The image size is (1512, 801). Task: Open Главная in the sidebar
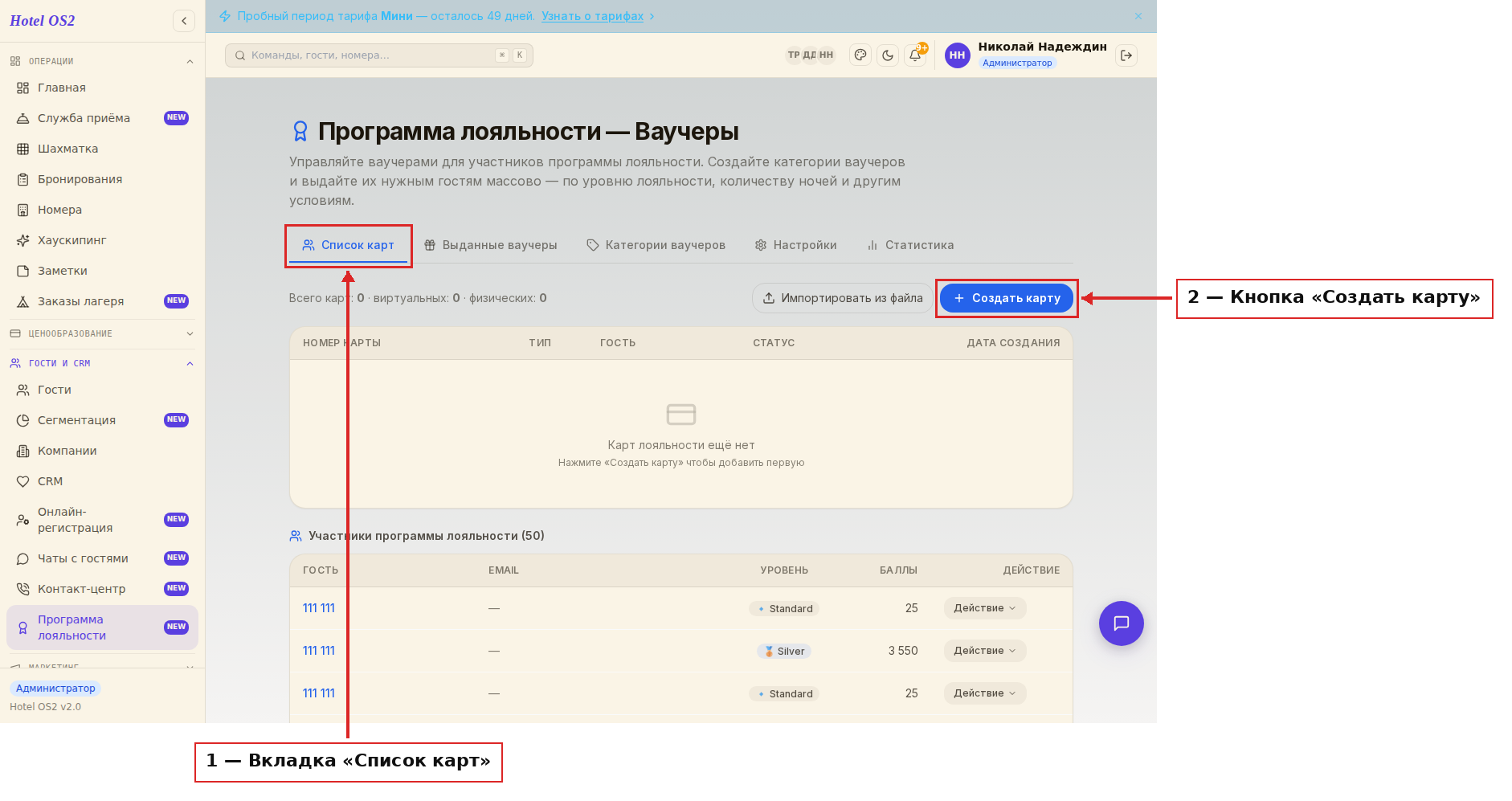pos(102,88)
